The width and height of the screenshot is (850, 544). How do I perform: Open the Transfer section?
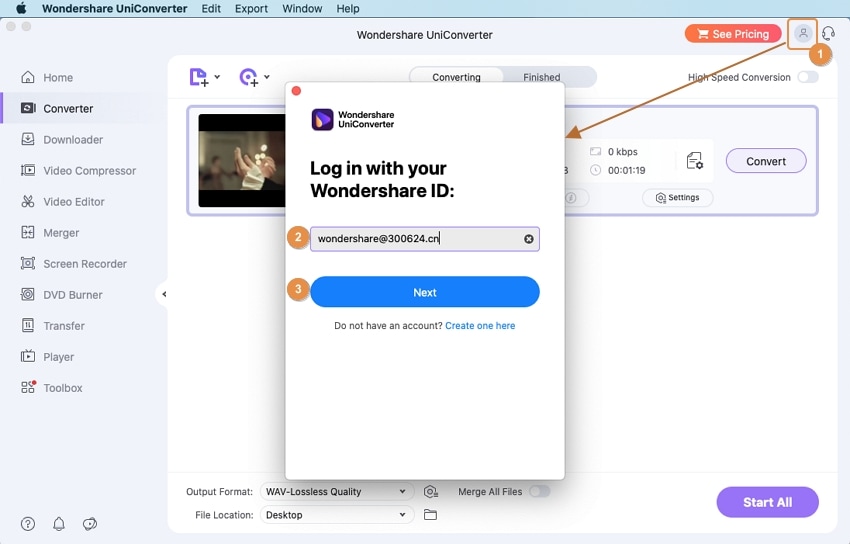pyautogui.click(x=53, y=326)
